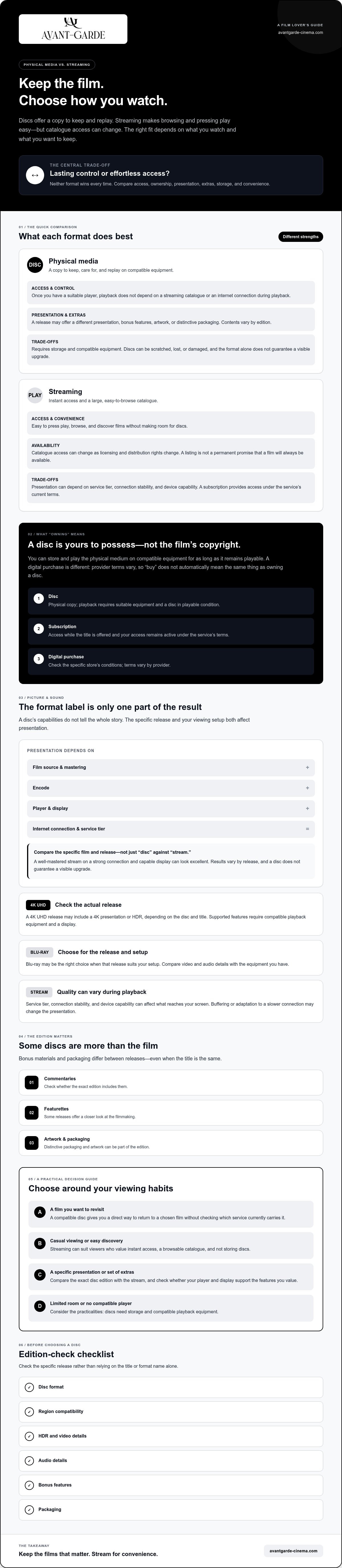The width and height of the screenshot is (342, 1568).
Task: Click the number 02 Featurettes badge
Action: click(x=32, y=1113)
